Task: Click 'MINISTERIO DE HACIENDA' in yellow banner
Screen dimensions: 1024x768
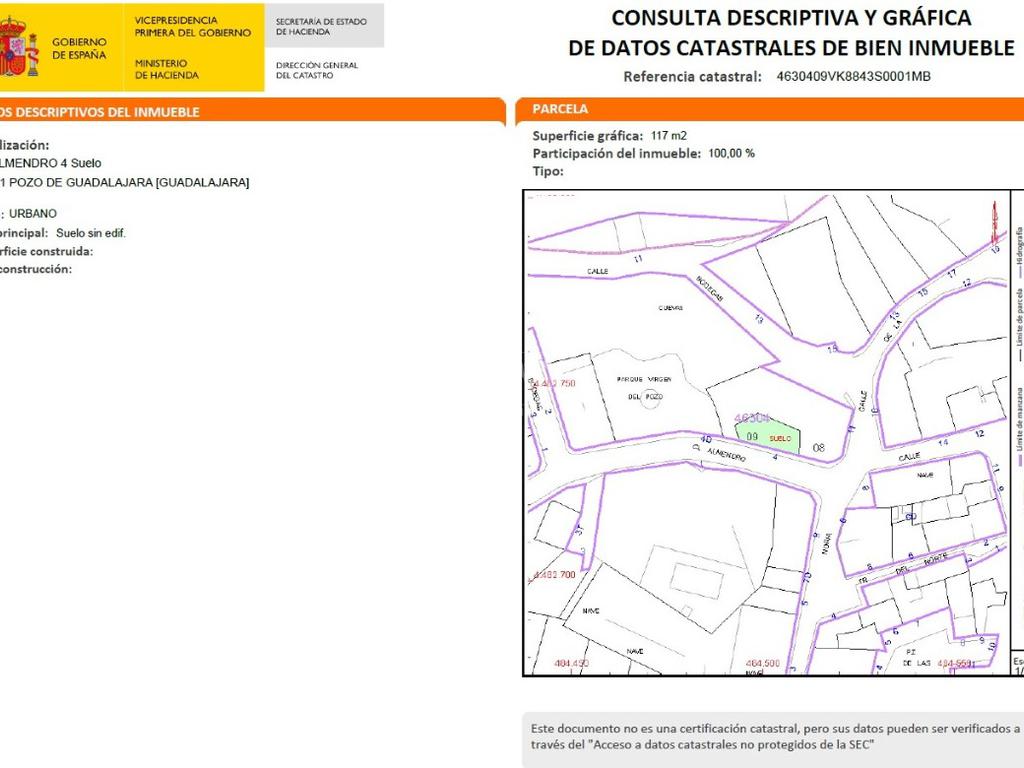Action: [167, 69]
